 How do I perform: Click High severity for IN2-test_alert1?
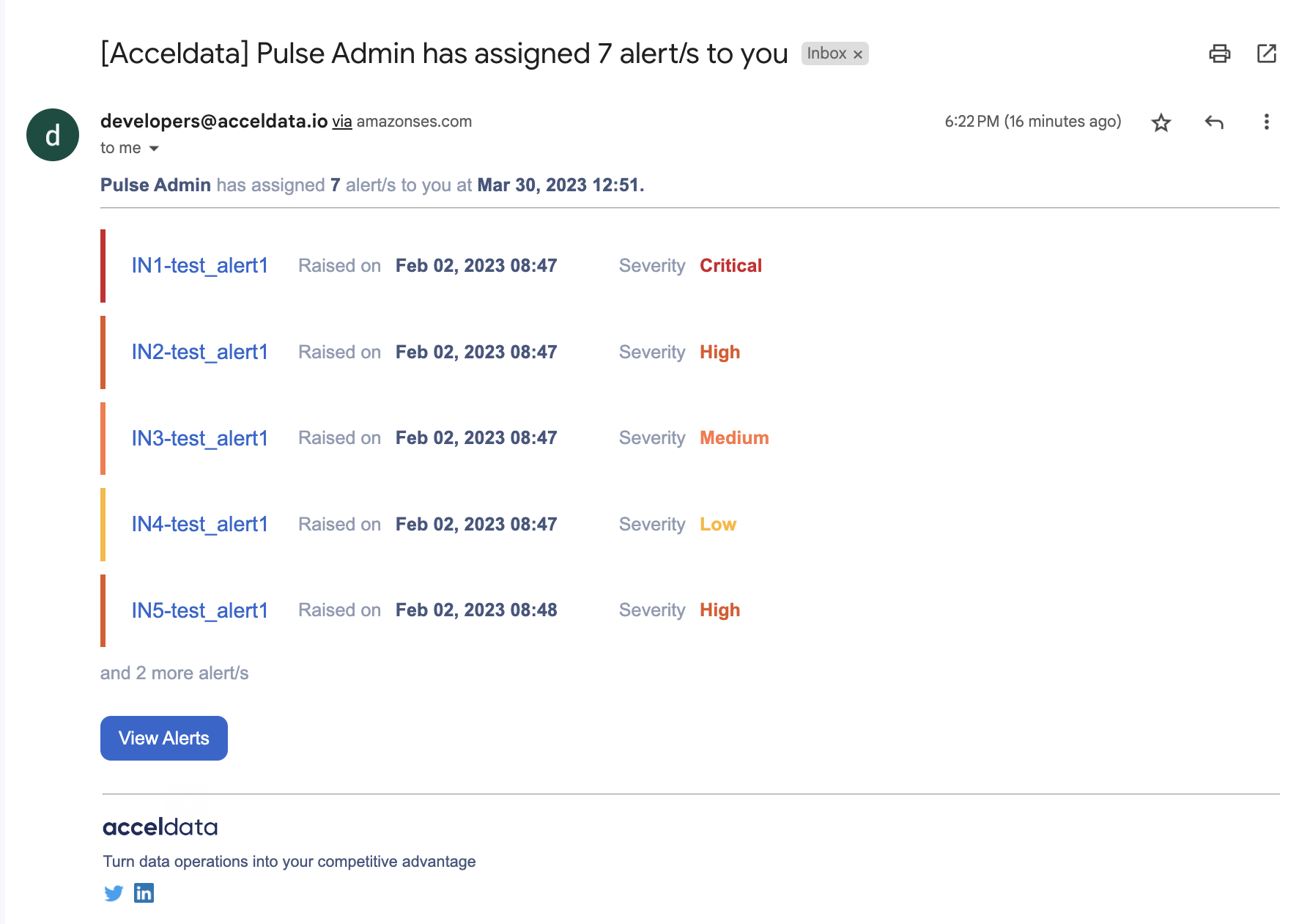coord(719,352)
